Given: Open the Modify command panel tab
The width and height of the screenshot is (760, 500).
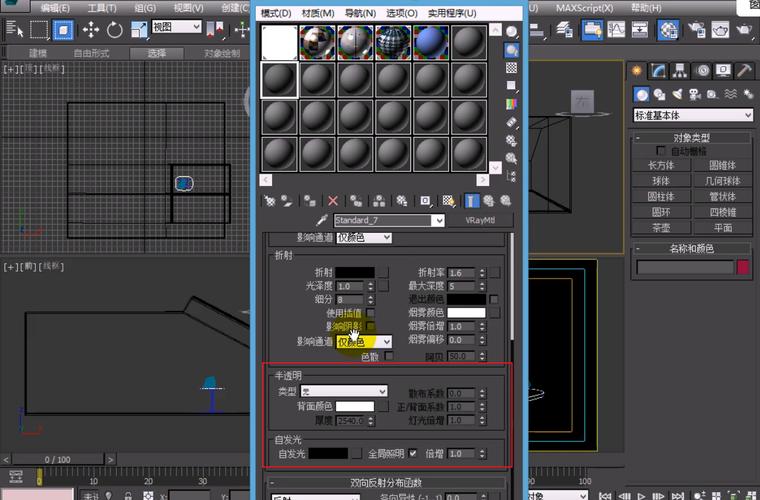Looking at the screenshot, I should pyautogui.click(x=658, y=71).
